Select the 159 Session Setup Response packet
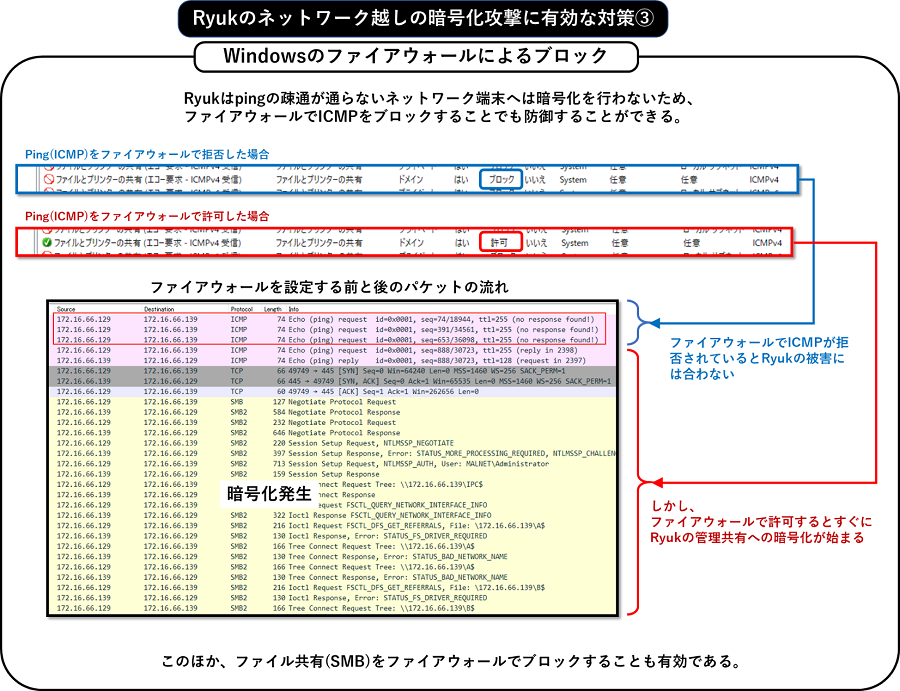900x691 pixels. tap(333, 474)
